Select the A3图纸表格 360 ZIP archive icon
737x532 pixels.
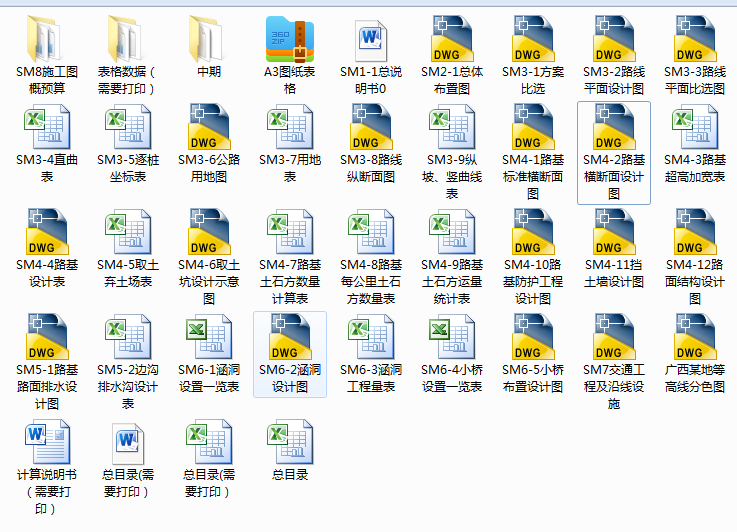tap(290, 39)
